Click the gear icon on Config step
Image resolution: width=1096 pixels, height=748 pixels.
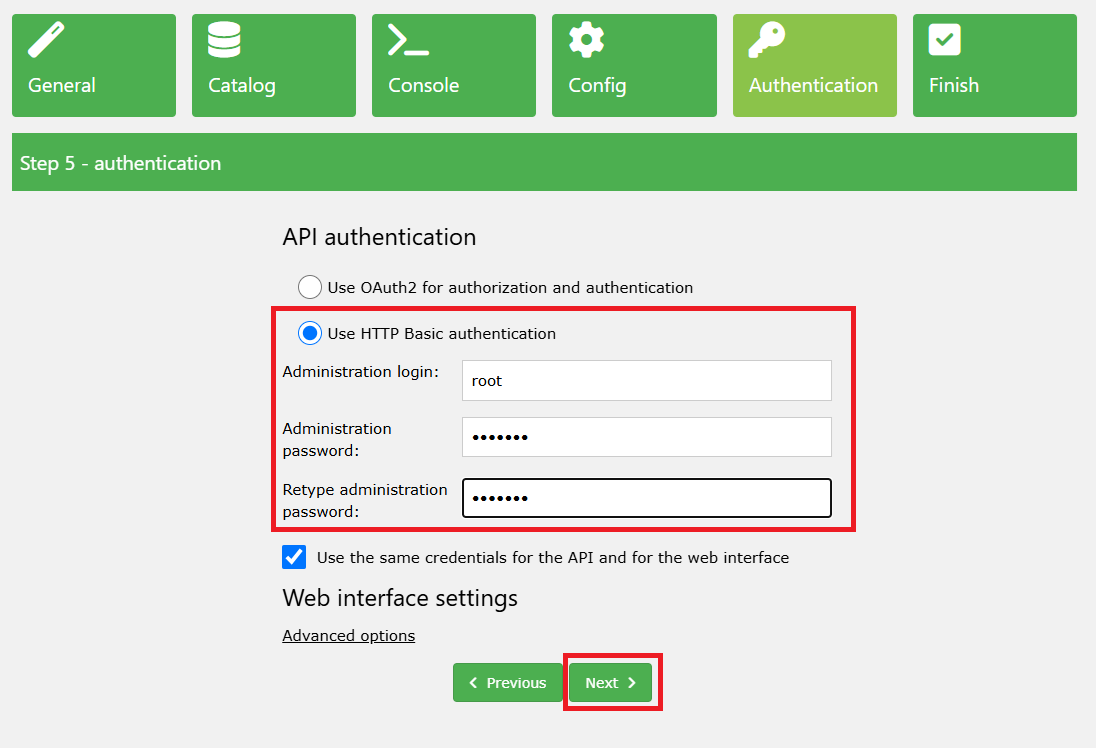(x=586, y=39)
